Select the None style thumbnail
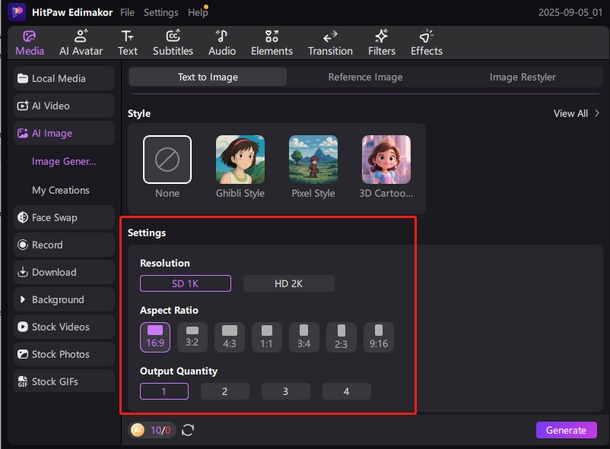This screenshot has height=449, width=610. click(167, 160)
